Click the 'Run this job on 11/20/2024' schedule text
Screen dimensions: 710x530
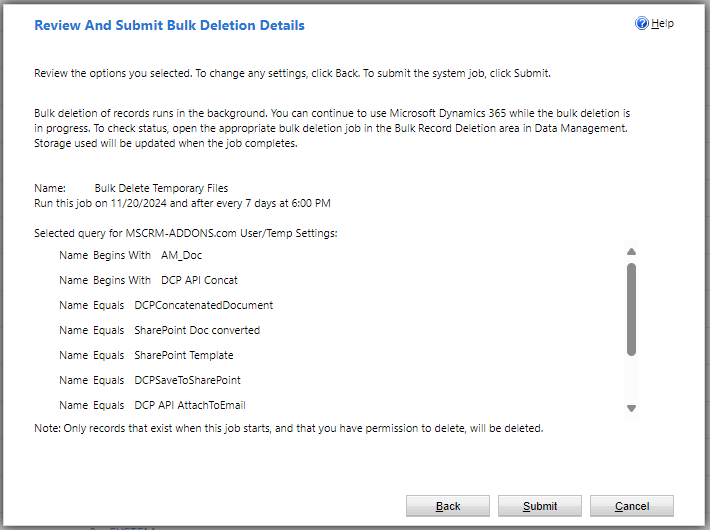(x=182, y=203)
